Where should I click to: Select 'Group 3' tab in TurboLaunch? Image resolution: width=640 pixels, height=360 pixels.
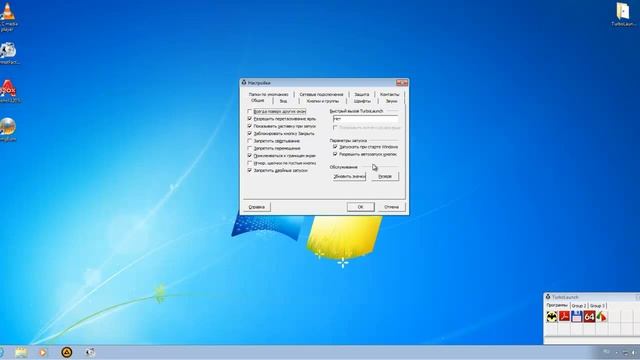(x=597, y=306)
